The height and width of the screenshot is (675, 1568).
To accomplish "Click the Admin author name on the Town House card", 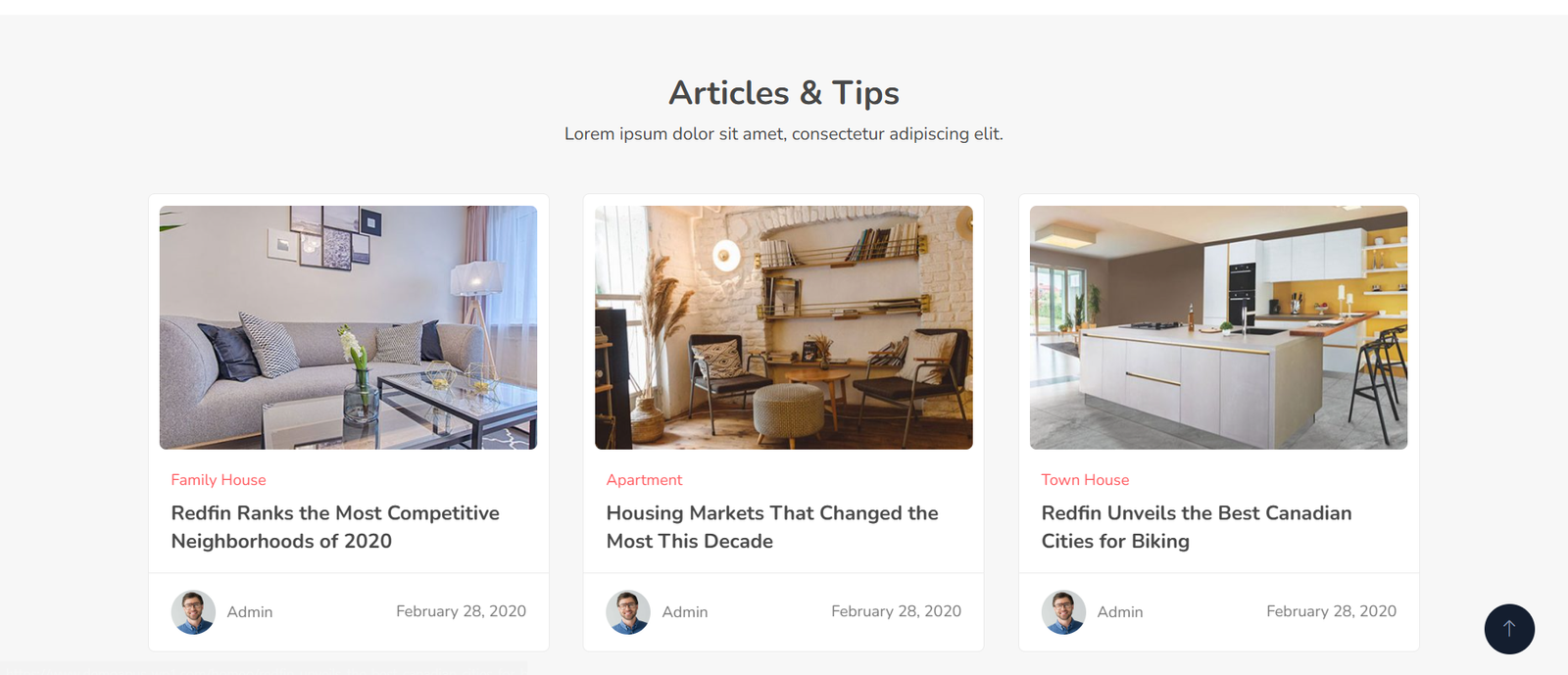I will click(1120, 612).
